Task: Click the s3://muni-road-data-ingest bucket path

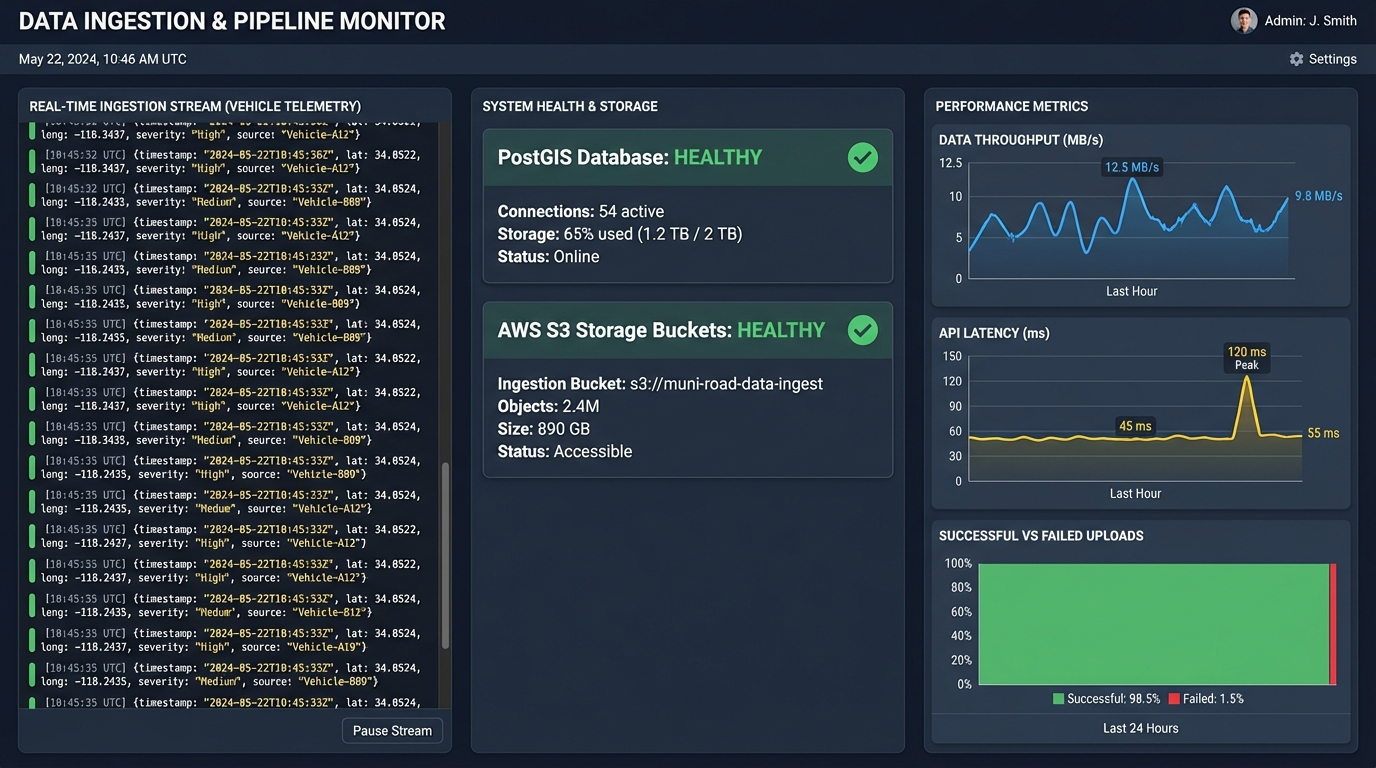Action: (x=726, y=384)
